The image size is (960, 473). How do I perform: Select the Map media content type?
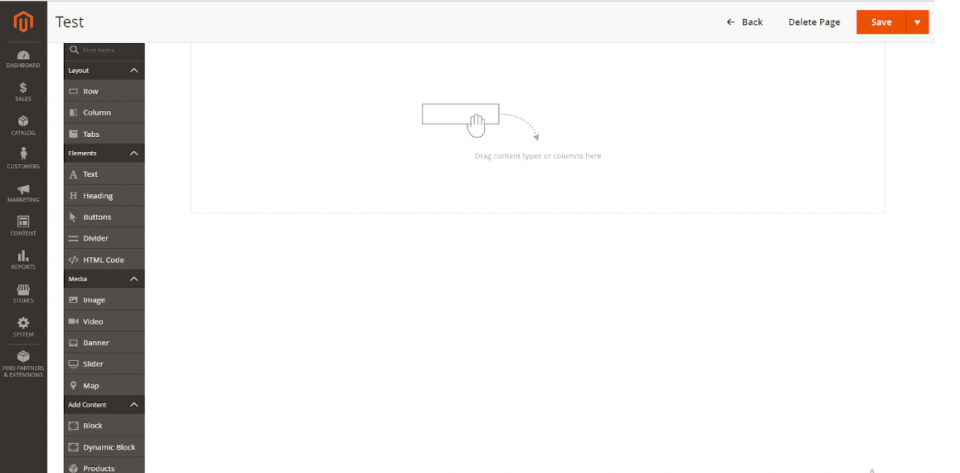104,385
